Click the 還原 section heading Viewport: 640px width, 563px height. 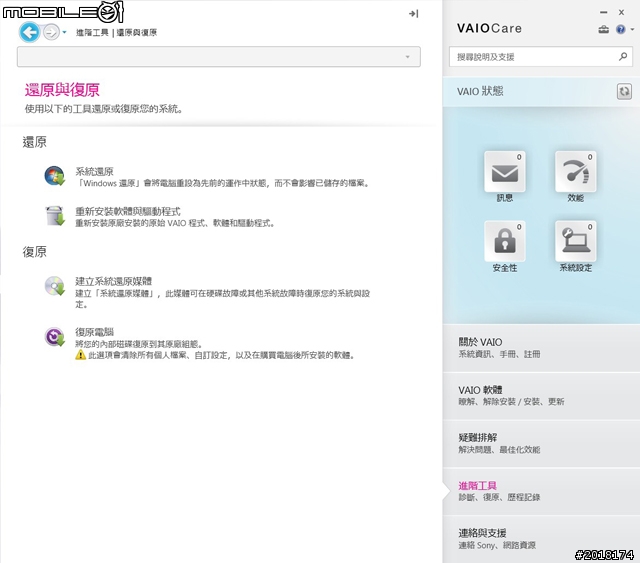coord(35,142)
